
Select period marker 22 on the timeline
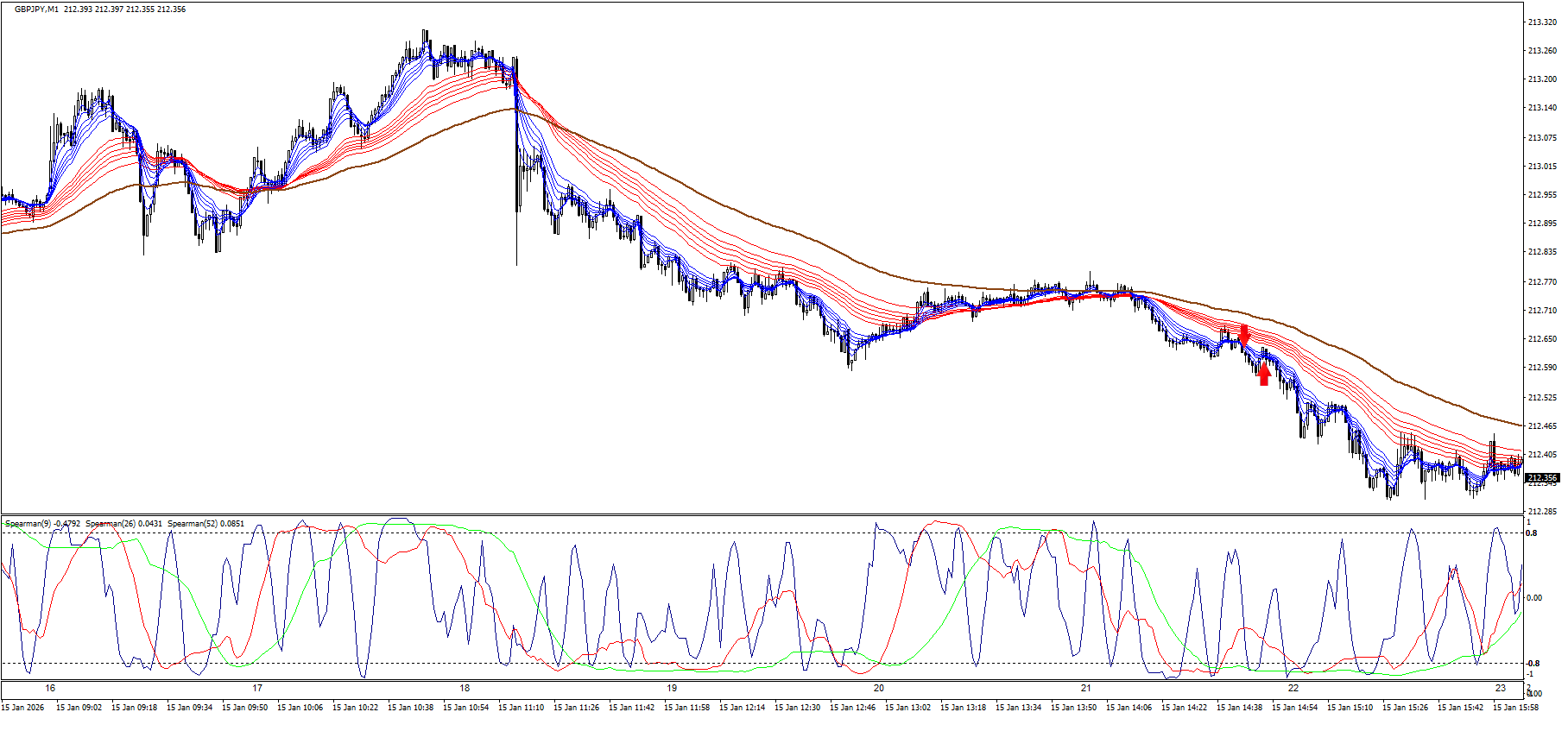pos(1293,688)
